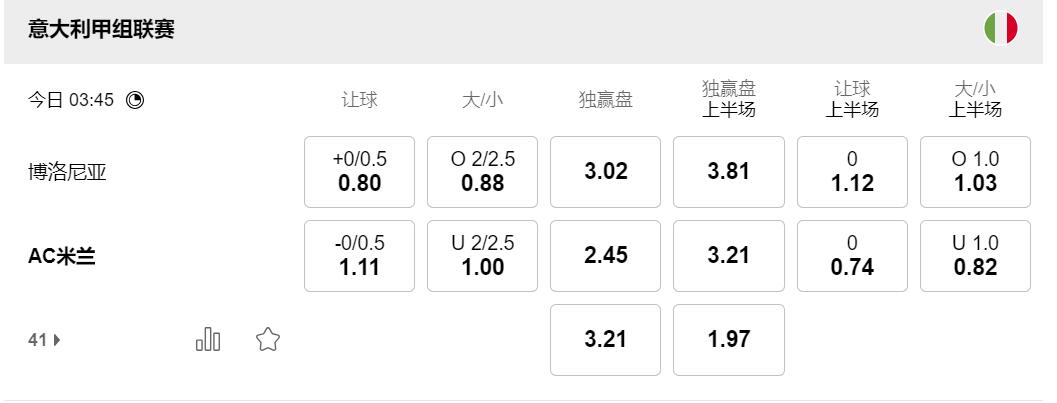The height and width of the screenshot is (403, 1057).
Task: Open the AC米兰 team name
Action: tap(62, 256)
